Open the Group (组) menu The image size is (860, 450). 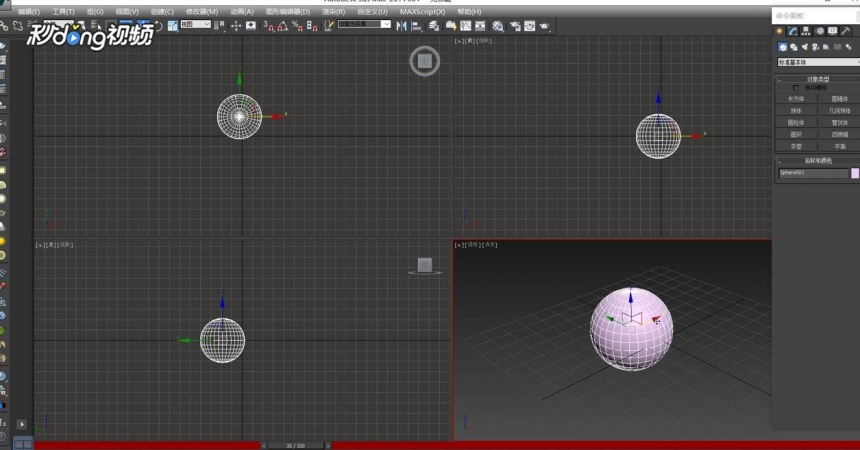95,12
